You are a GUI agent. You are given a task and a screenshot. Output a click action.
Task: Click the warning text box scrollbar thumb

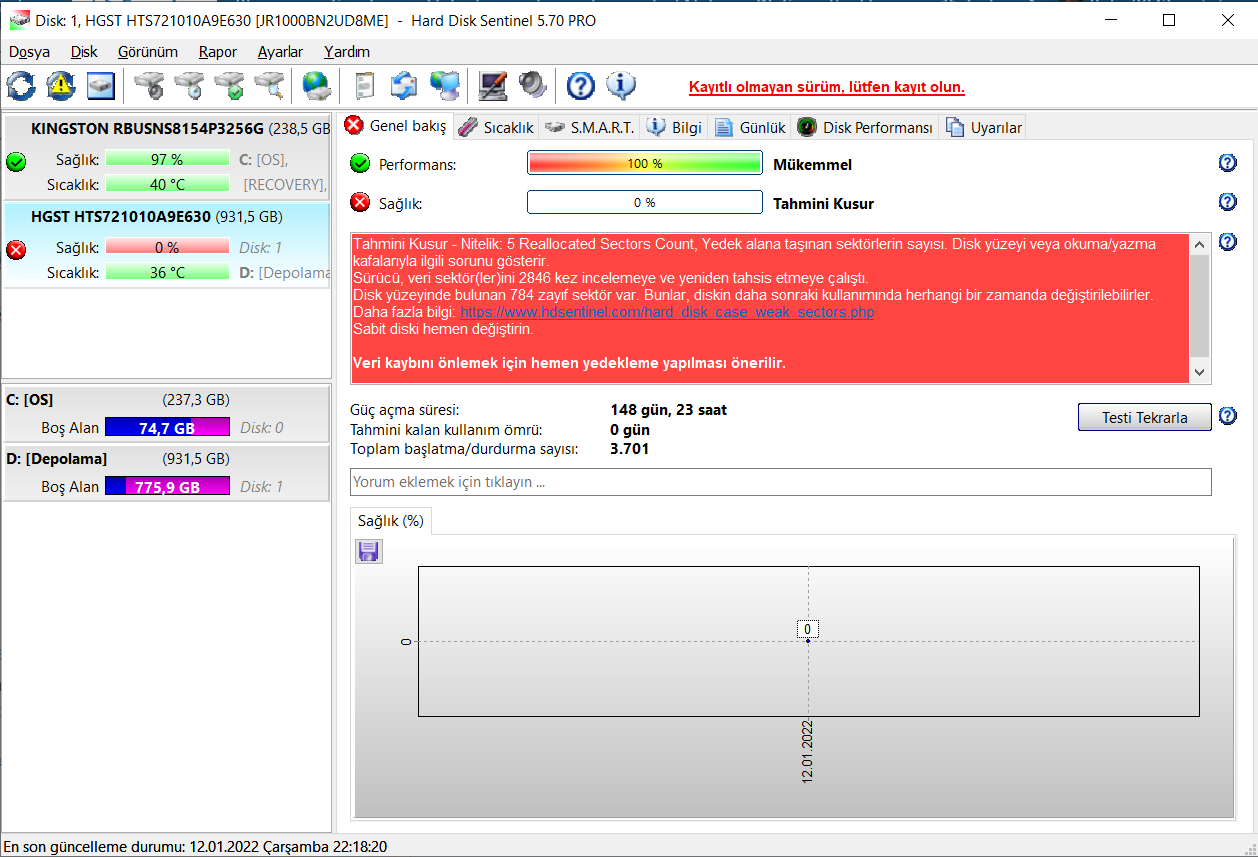point(1200,306)
